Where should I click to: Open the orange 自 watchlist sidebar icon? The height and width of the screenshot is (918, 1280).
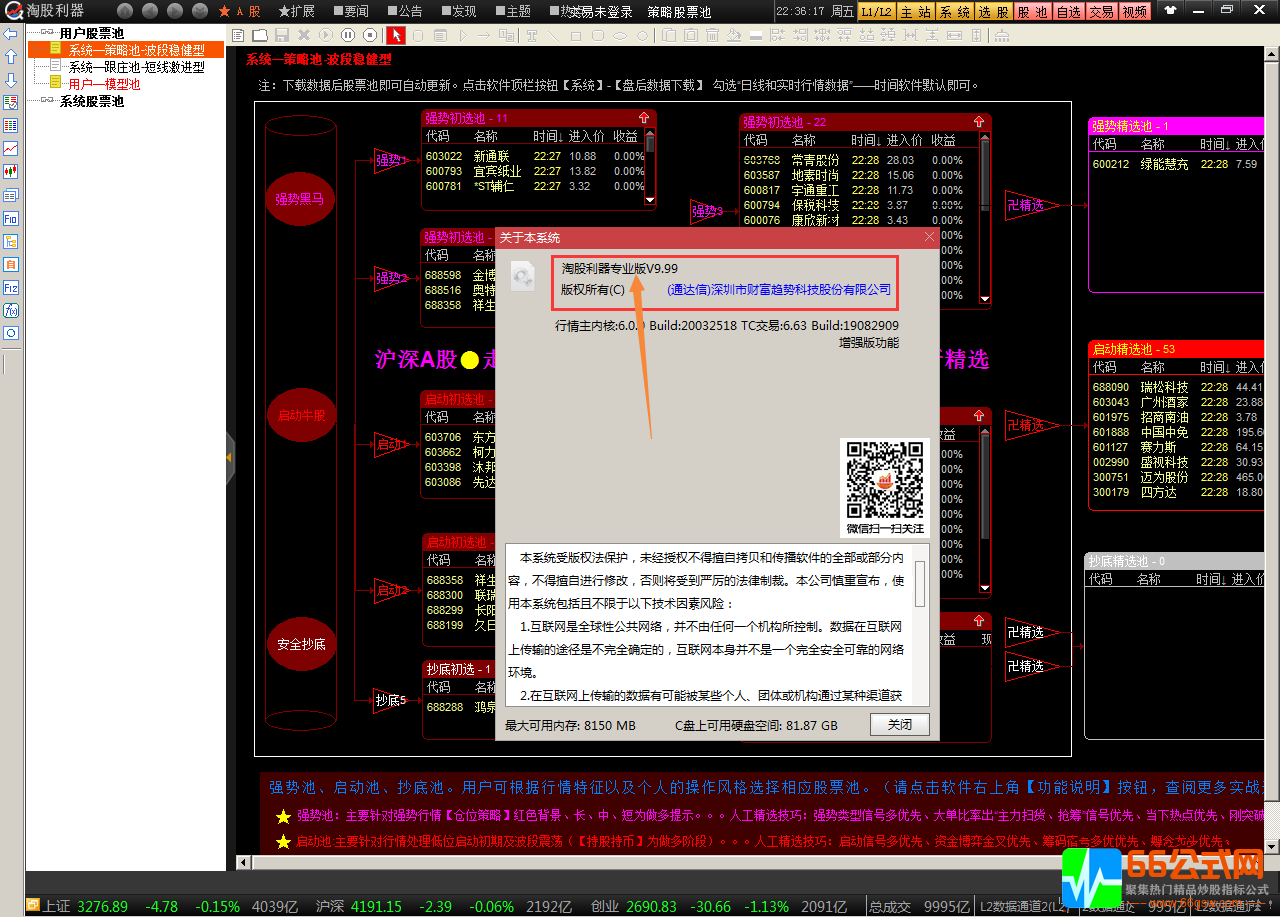tap(11, 264)
